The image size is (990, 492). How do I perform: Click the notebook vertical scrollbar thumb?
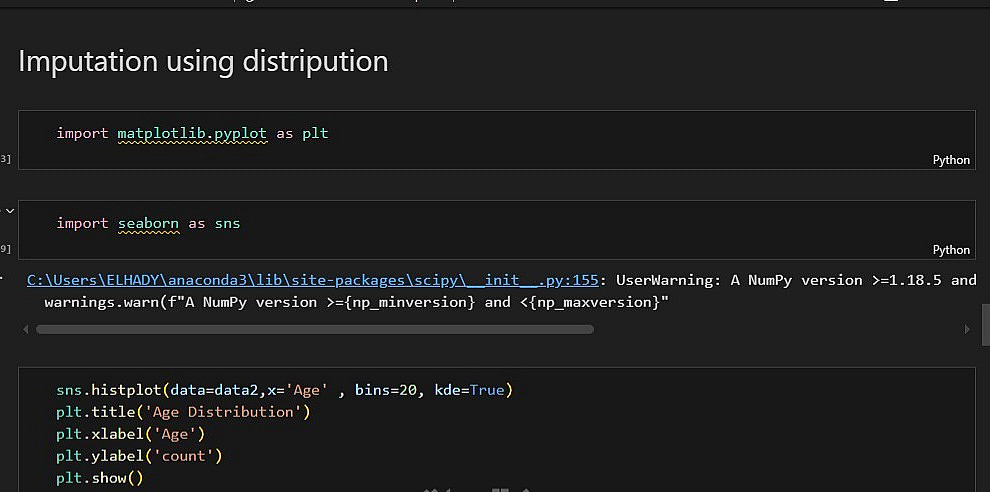pos(984,325)
